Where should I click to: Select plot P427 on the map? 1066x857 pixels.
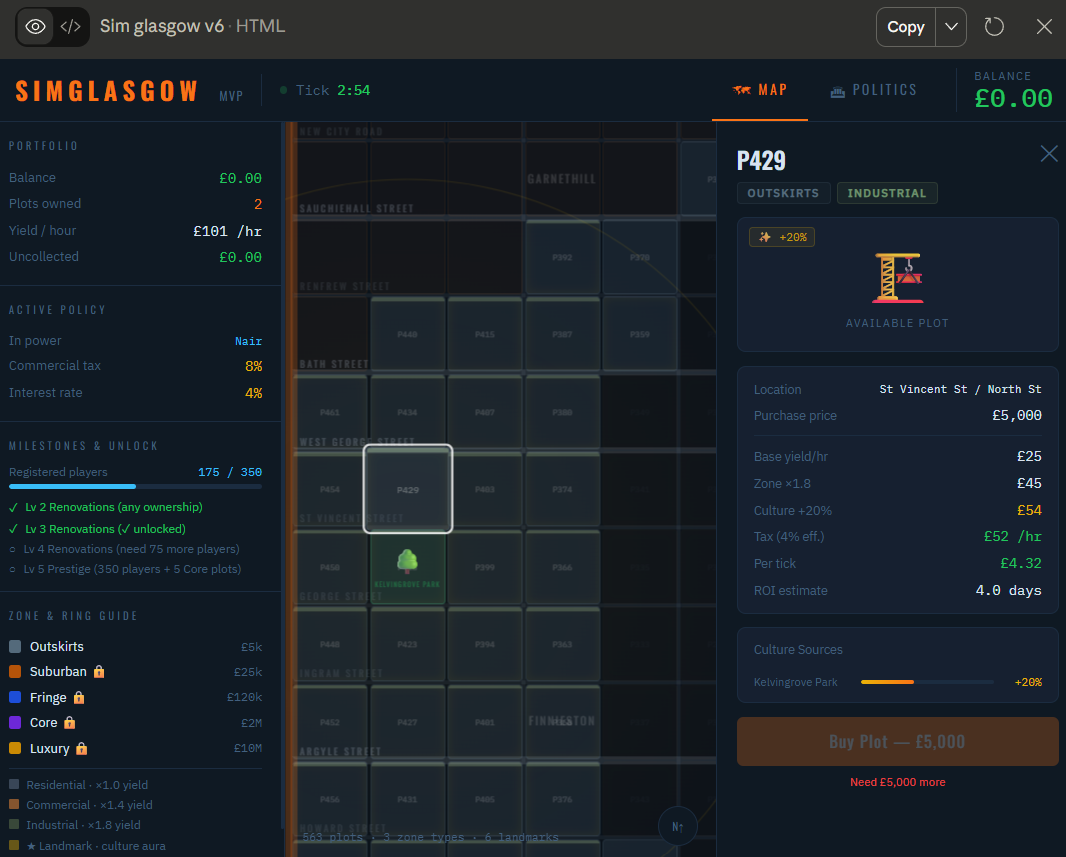tap(407, 722)
